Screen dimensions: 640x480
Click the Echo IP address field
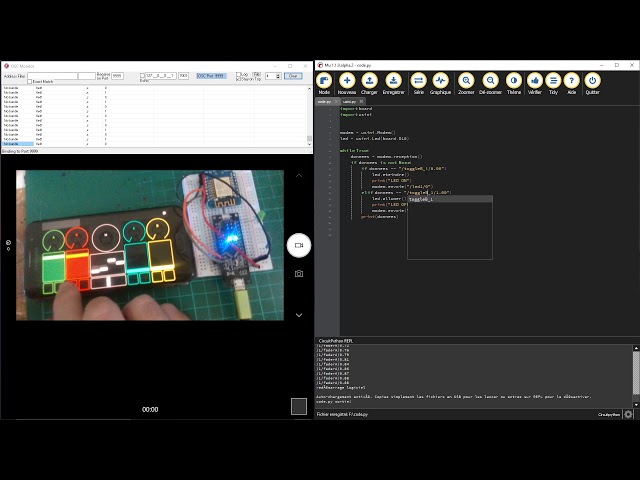click(161, 76)
